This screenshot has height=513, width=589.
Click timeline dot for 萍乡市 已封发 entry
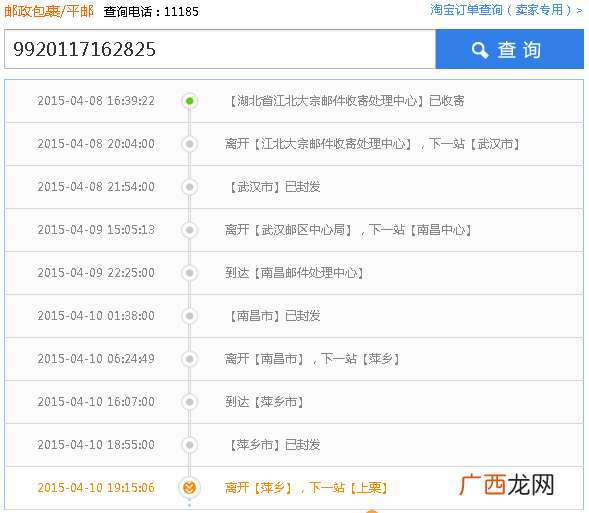190,445
